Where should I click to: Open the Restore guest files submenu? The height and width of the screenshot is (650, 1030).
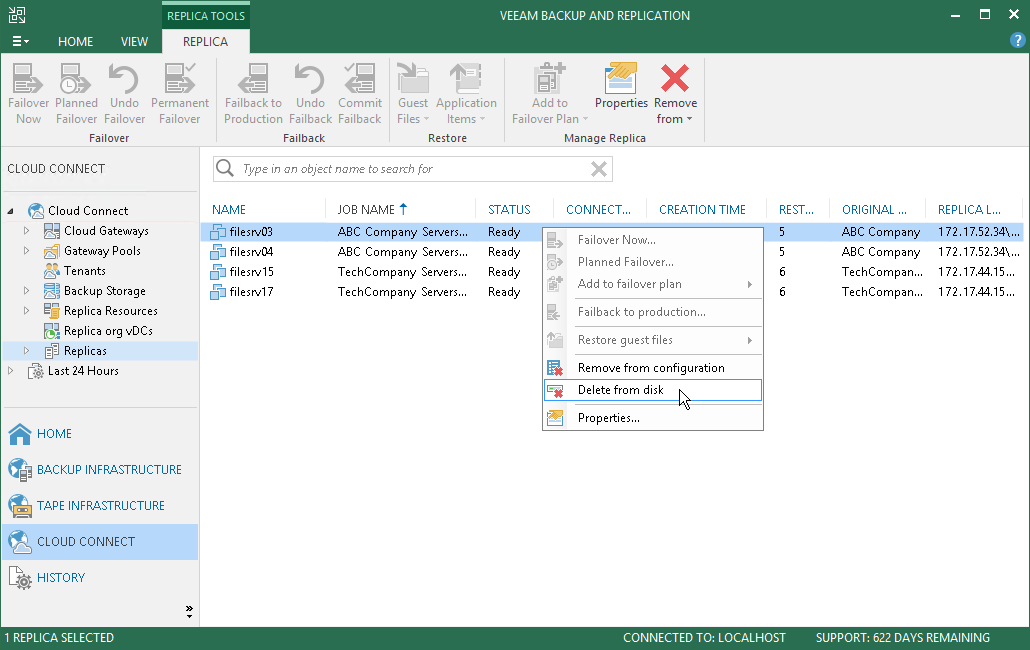click(653, 340)
